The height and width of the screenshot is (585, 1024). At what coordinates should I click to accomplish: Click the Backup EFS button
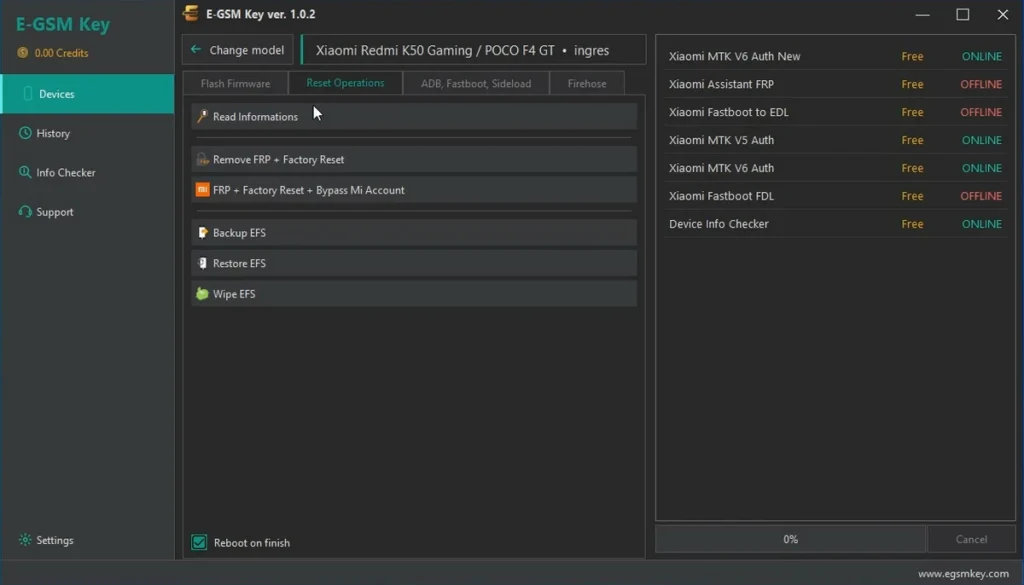414,232
